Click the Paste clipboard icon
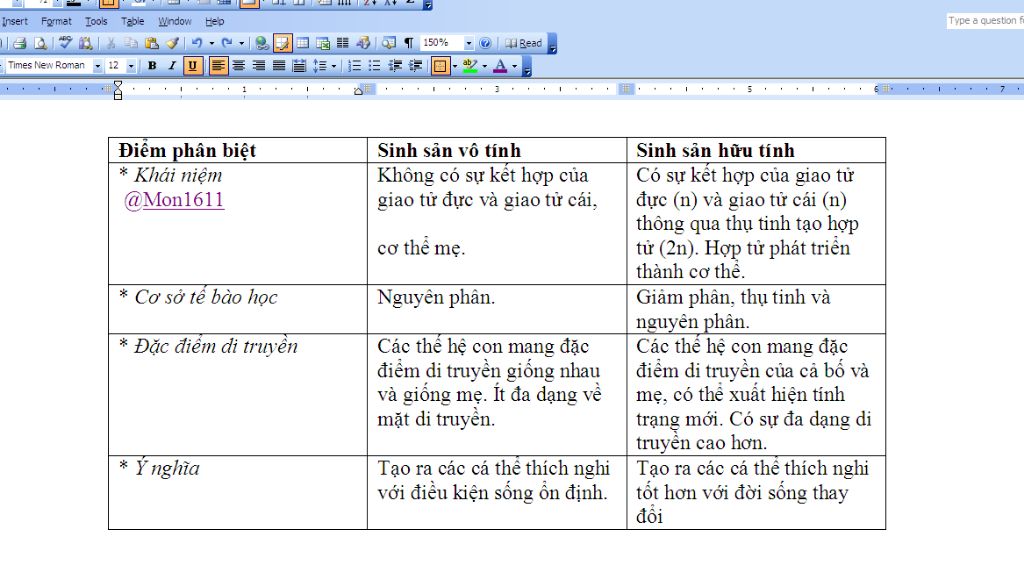This screenshot has width=1024, height=572. coord(152,43)
